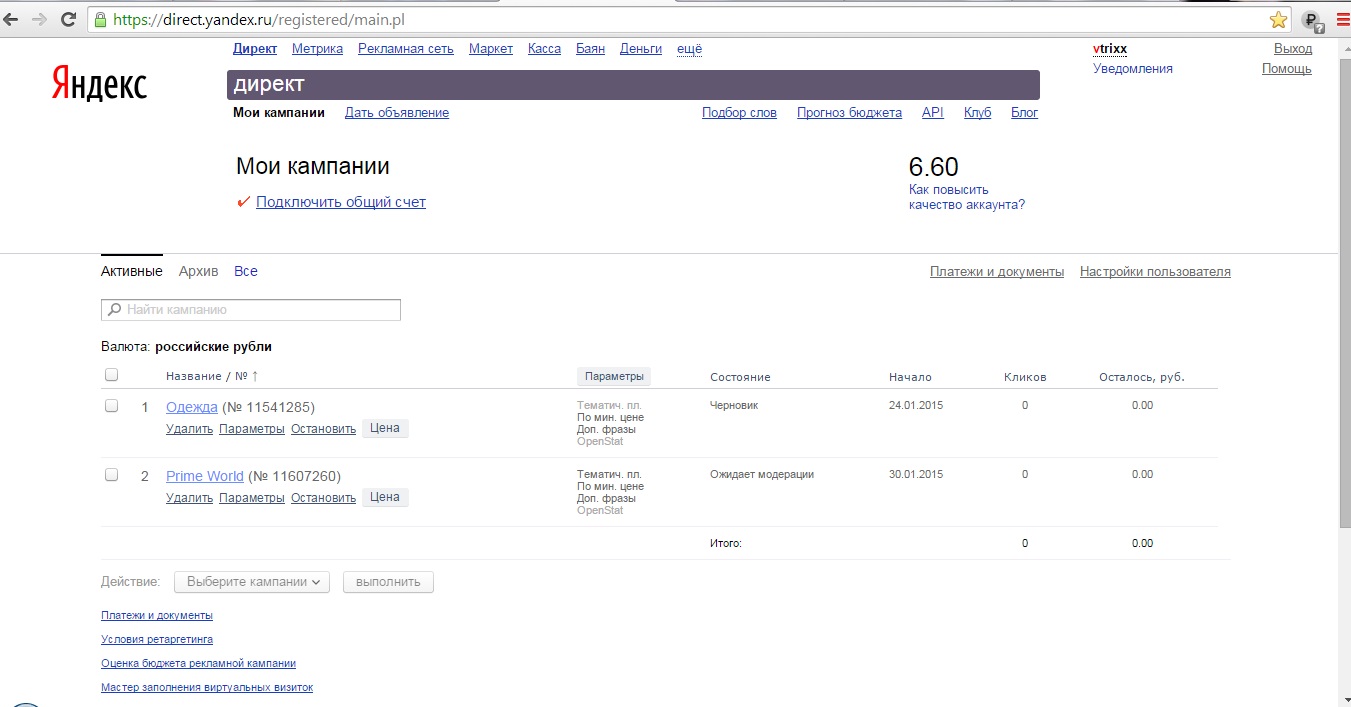Image resolution: width=1351 pixels, height=707 pixels.
Task: Check the Prime World campaign checkbox
Action: click(x=112, y=475)
